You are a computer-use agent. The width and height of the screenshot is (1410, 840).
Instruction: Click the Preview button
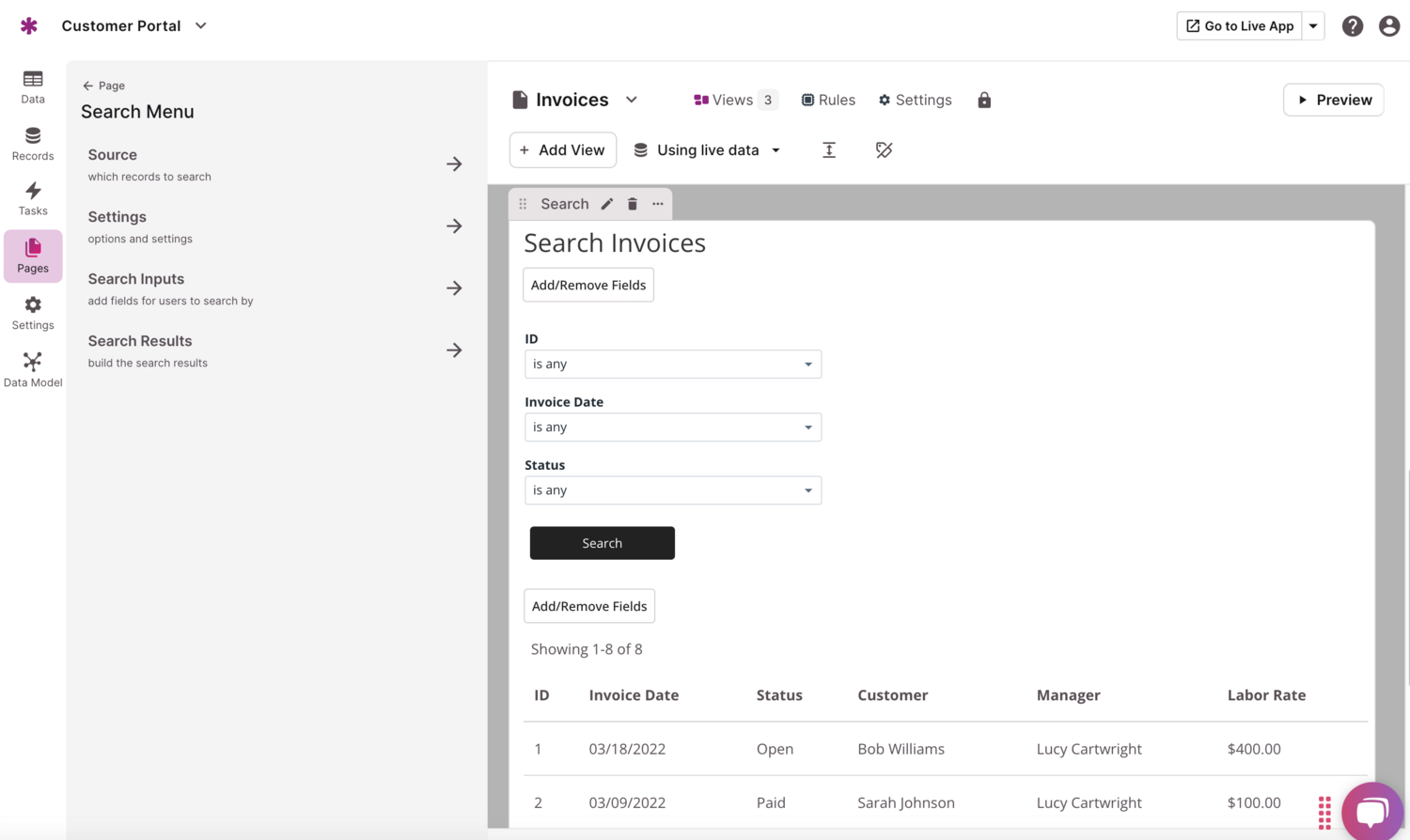coord(1333,101)
